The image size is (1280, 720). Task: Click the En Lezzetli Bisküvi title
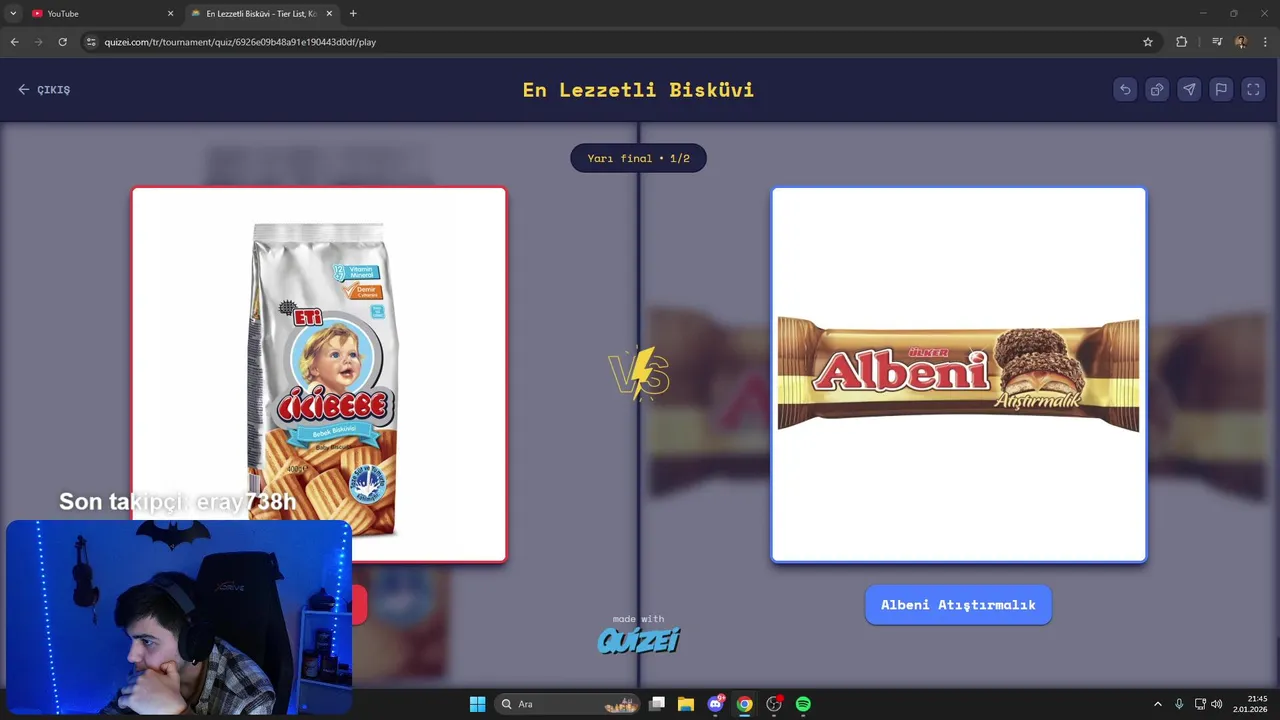click(638, 90)
